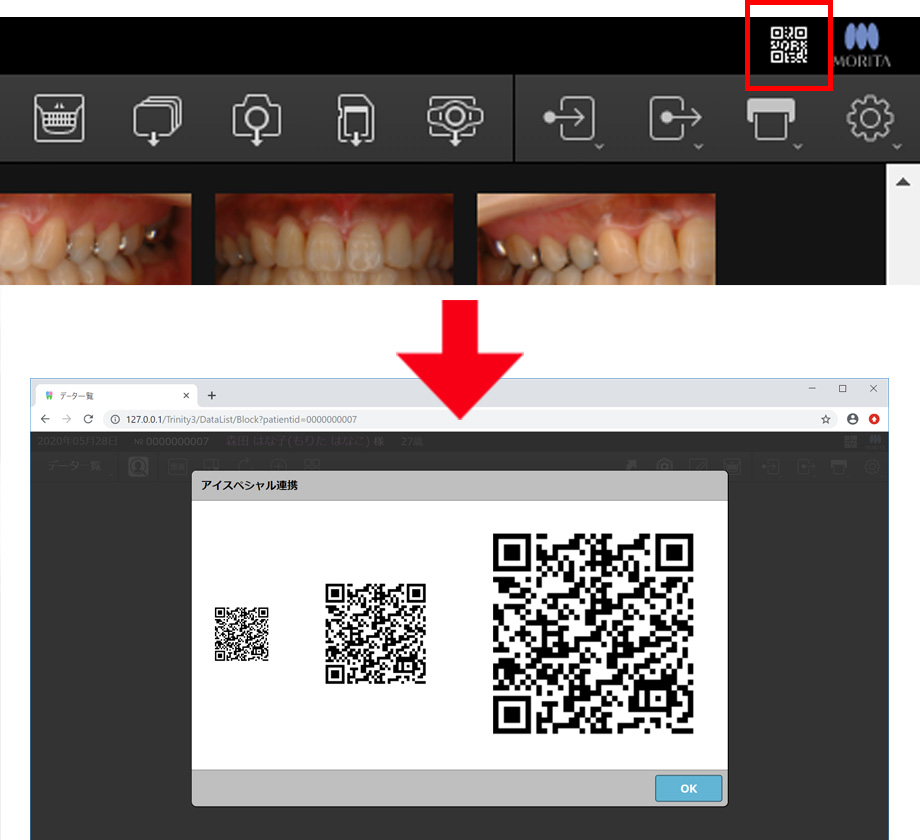Open a new browser tab
920x840 pixels.
[212, 396]
